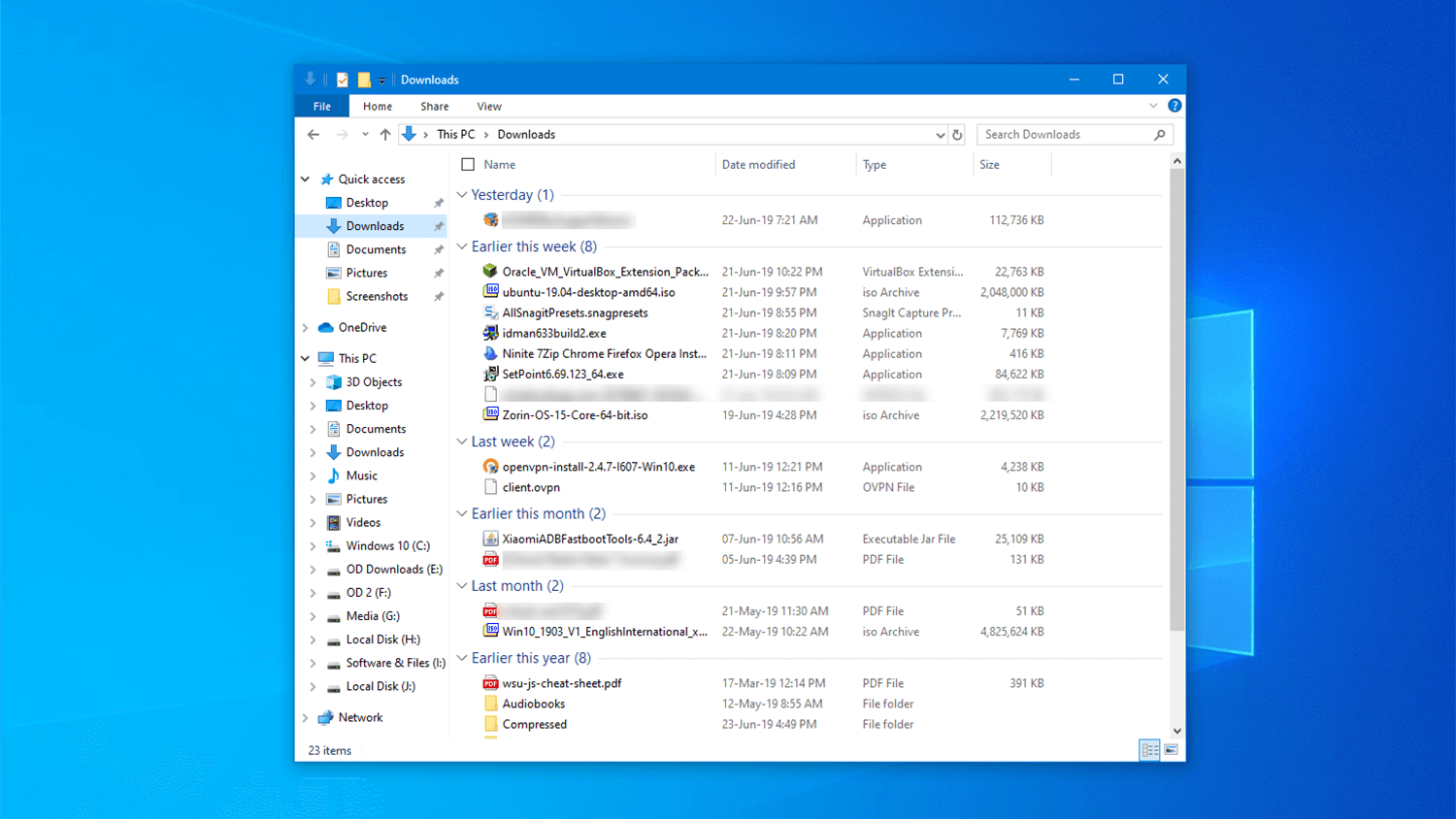Select Details view in the status bar
The height and width of the screenshot is (819, 1456).
[1149, 749]
